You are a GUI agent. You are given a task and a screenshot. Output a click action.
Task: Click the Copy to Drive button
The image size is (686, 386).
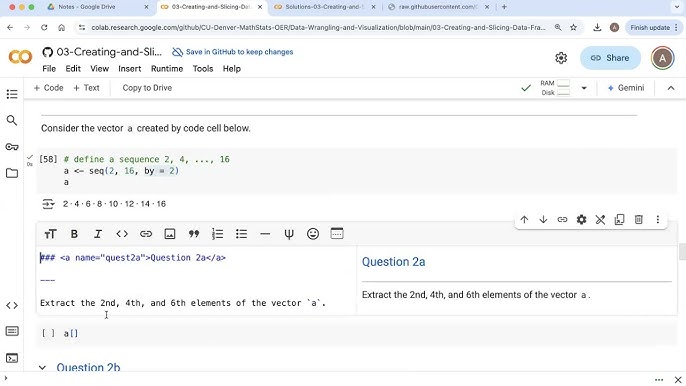[147, 88]
